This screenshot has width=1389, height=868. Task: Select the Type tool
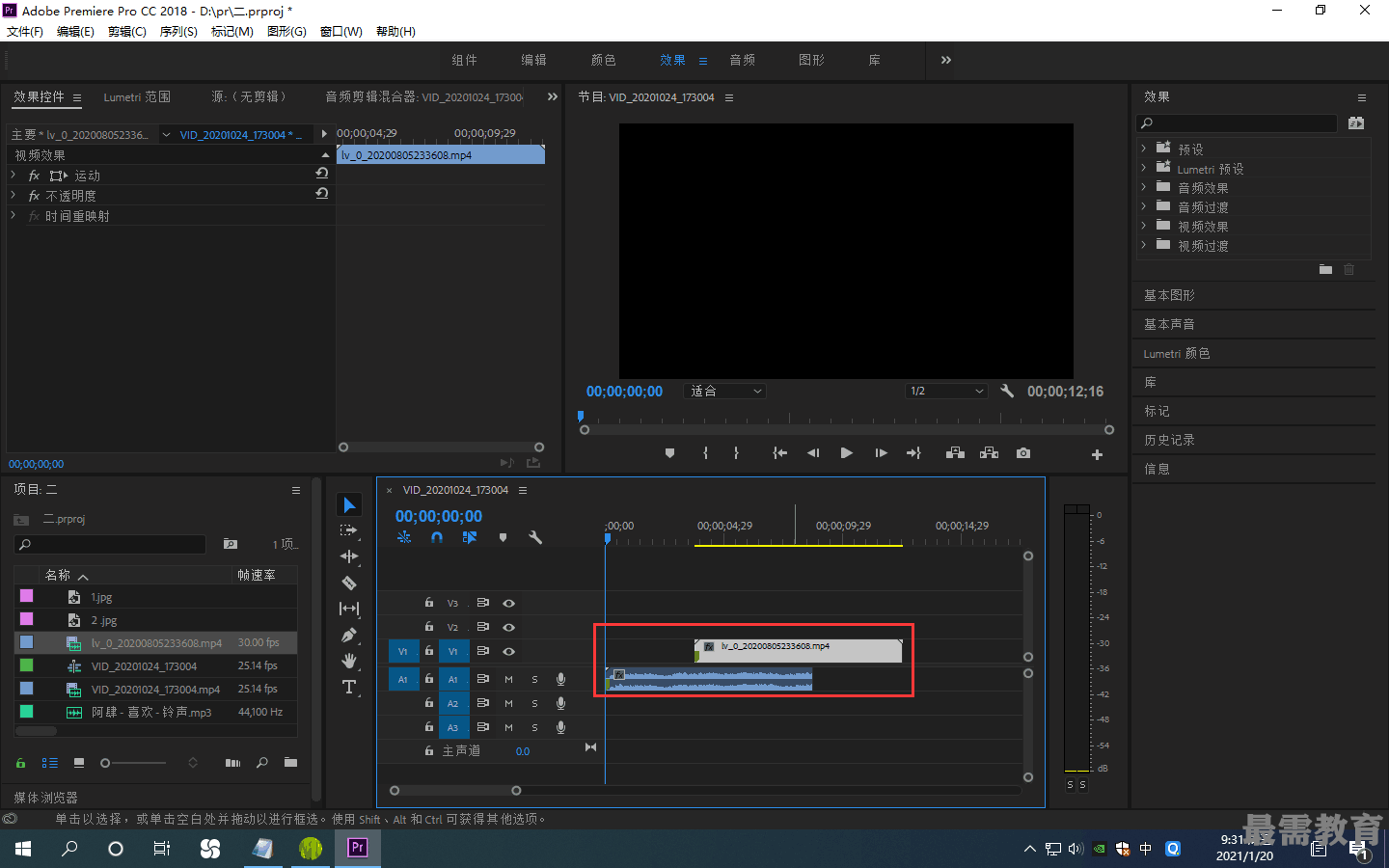coord(349,687)
